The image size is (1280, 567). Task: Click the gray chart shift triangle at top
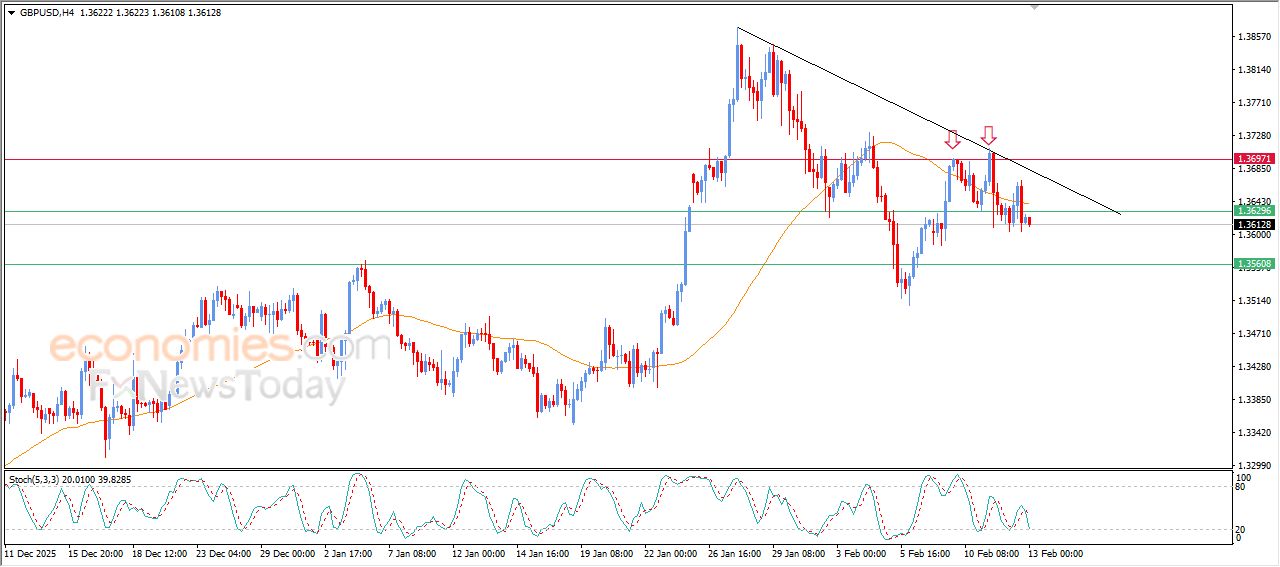[x=1035, y=6]
